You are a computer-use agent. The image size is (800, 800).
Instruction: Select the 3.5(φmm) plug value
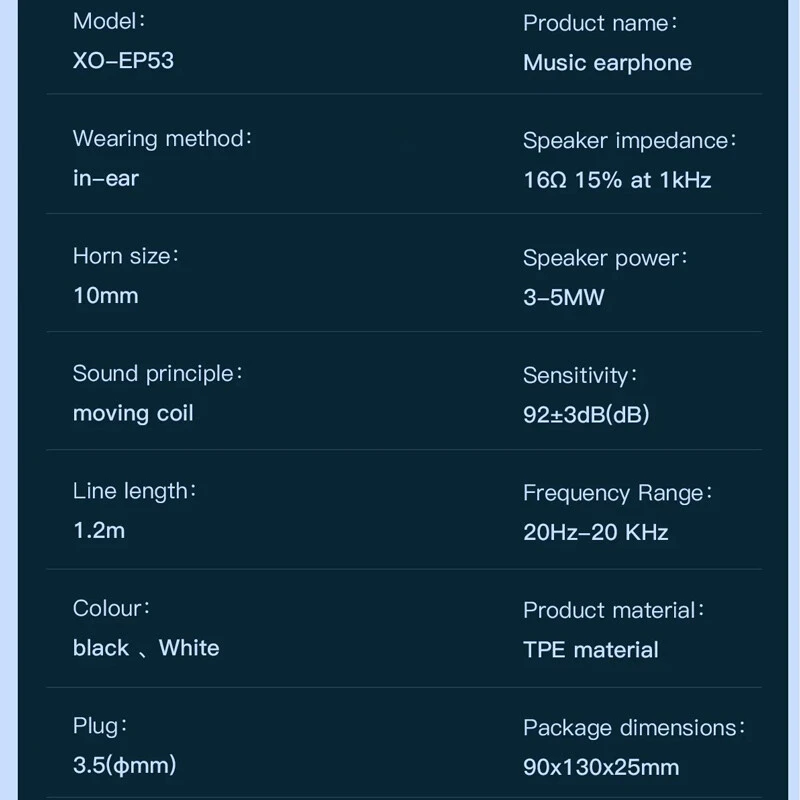pyautogui.click(x=124, y=765)
